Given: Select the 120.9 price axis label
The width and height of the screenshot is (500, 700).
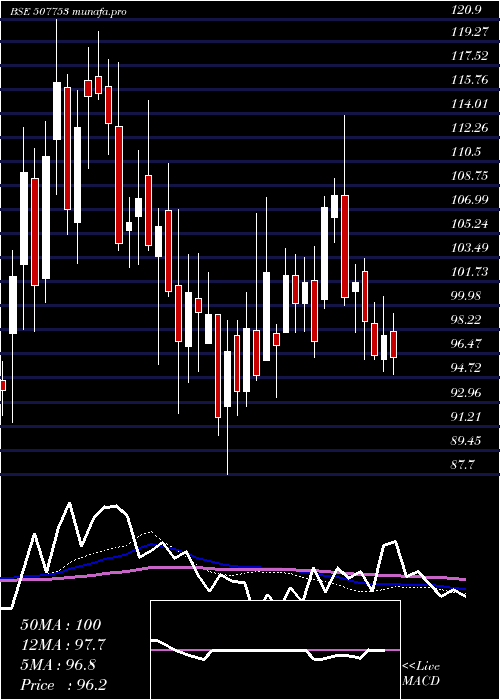Looking at the screenshot, I should pos(466,11).
